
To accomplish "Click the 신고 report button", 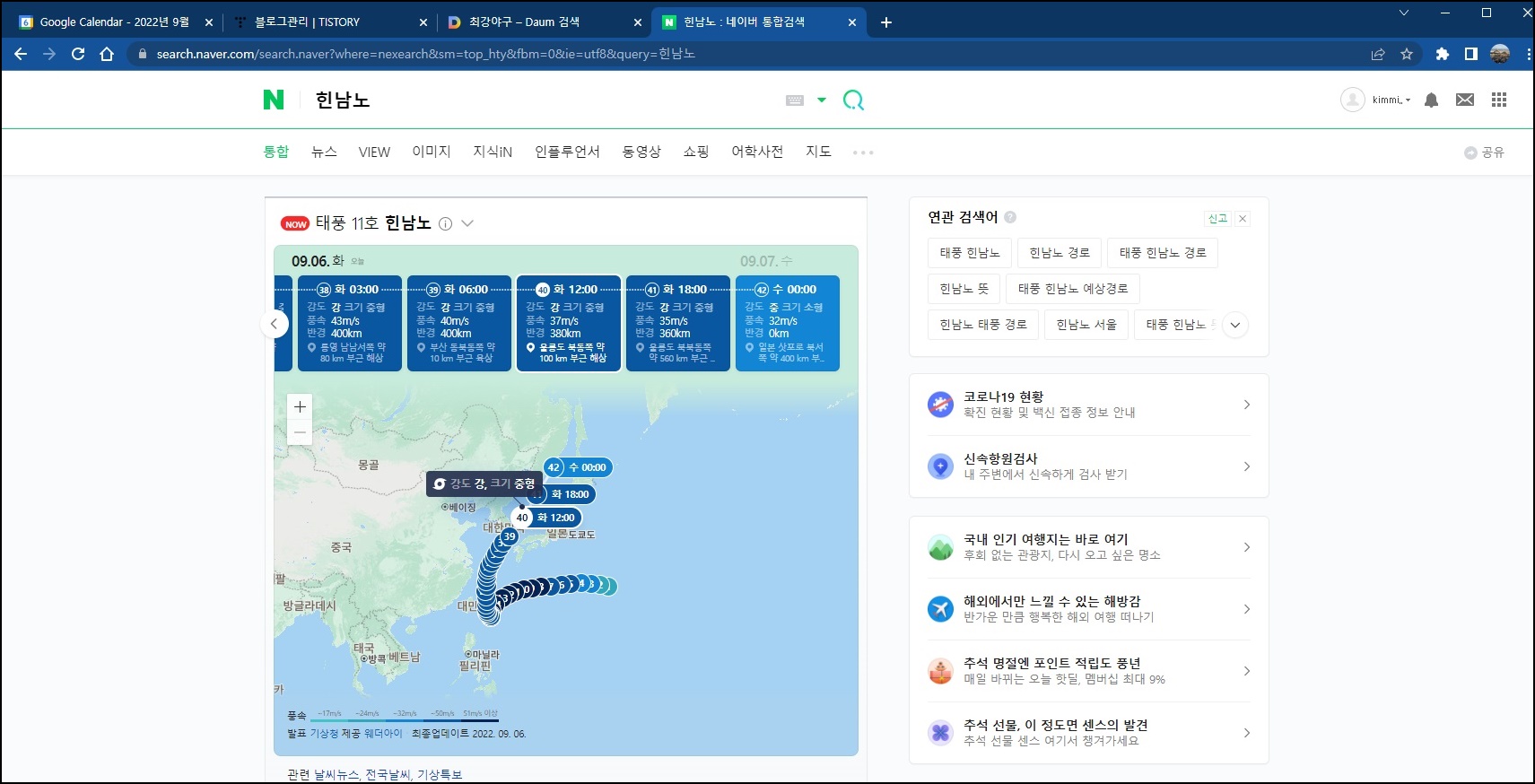I will click(1217, 218).
